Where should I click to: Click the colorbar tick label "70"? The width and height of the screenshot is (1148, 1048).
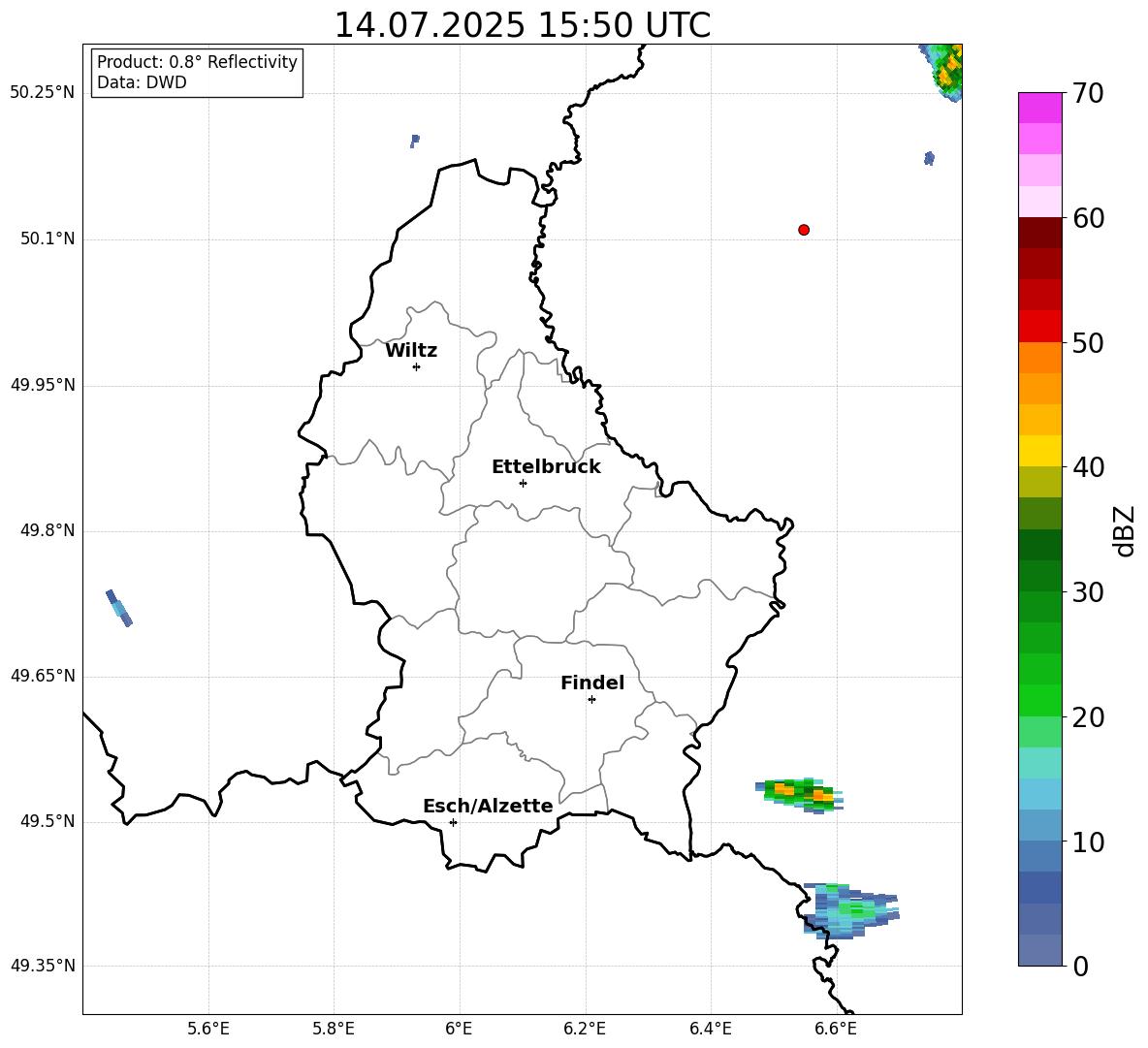[1088, 93]
